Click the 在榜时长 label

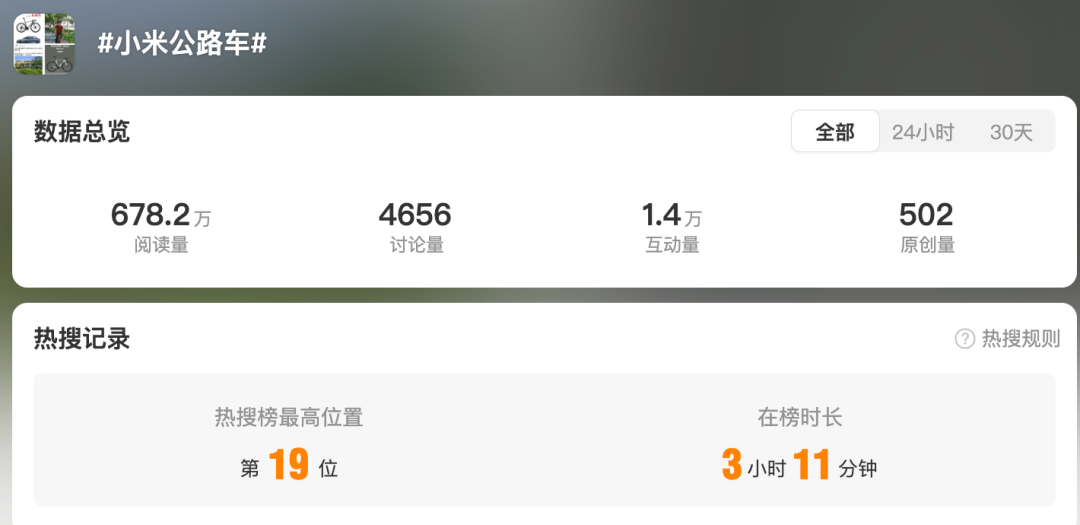pos(800,418)
